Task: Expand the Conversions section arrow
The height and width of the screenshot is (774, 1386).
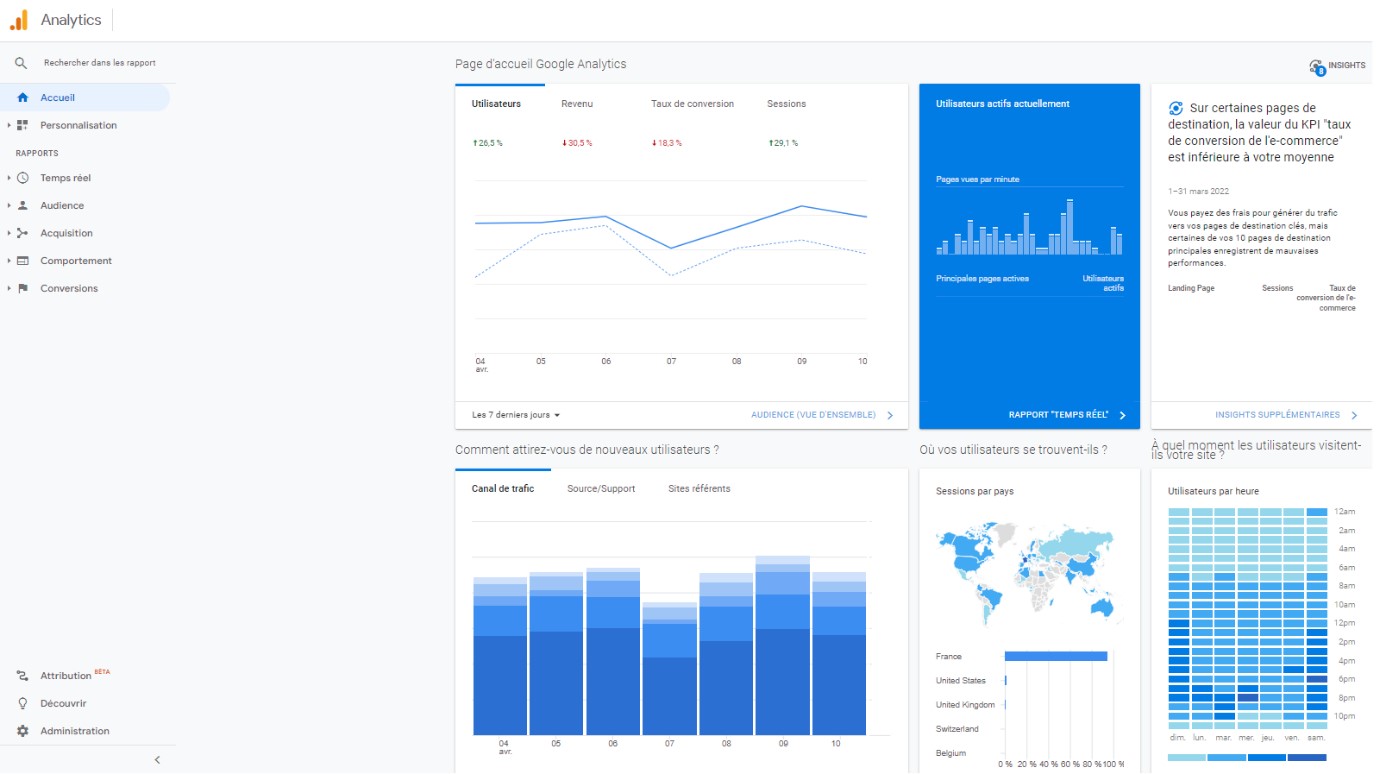Action: click(x=9, y=288)
